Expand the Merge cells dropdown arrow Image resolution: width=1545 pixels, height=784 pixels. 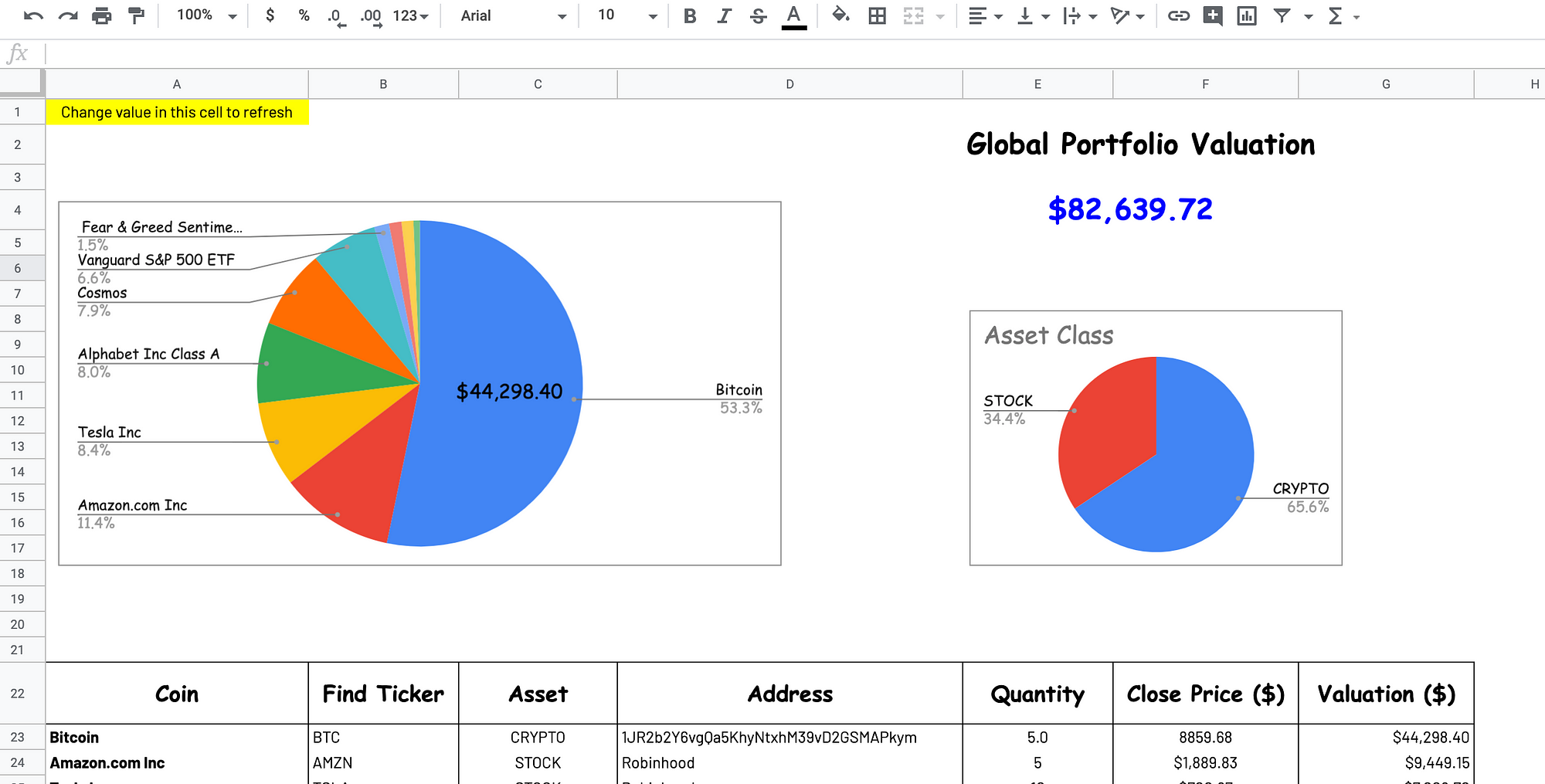(x=940, y=16)
